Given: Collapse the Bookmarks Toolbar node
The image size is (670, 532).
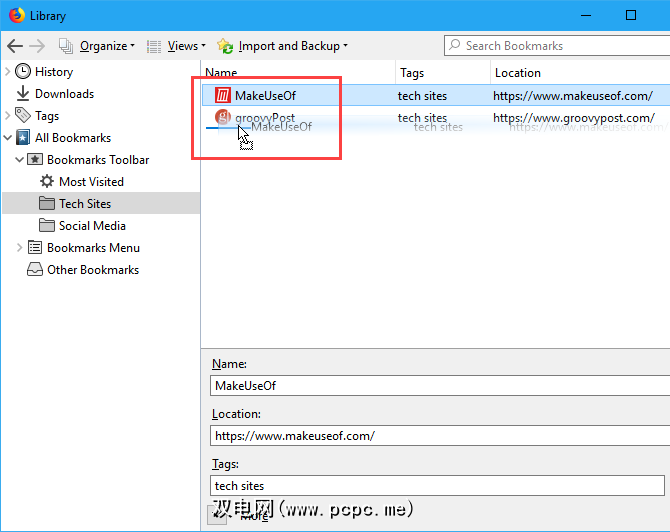Looking at the screenshot, I should (x=19, y=159).
